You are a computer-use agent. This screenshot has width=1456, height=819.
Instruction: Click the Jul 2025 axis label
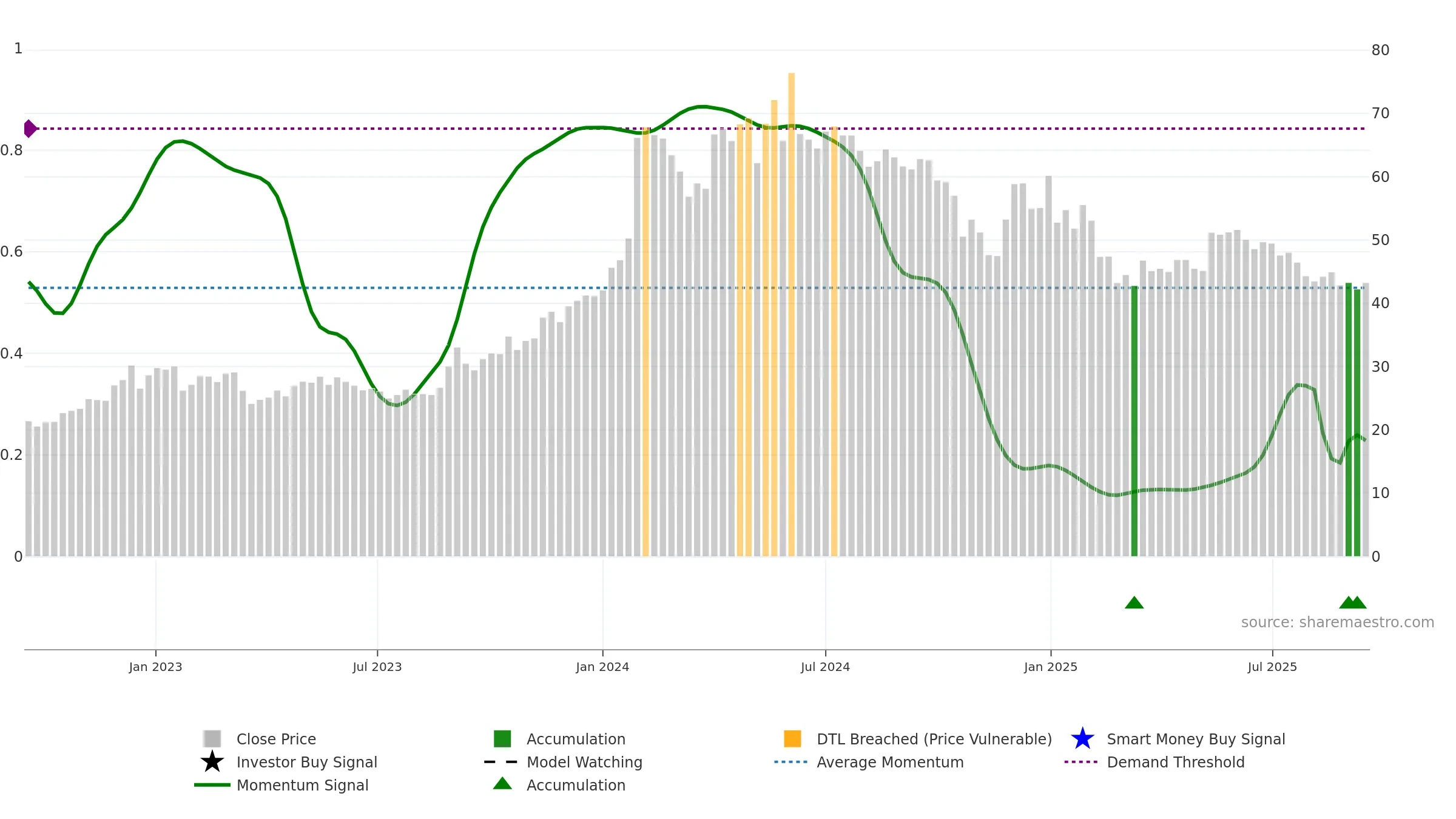[1272, 667]
